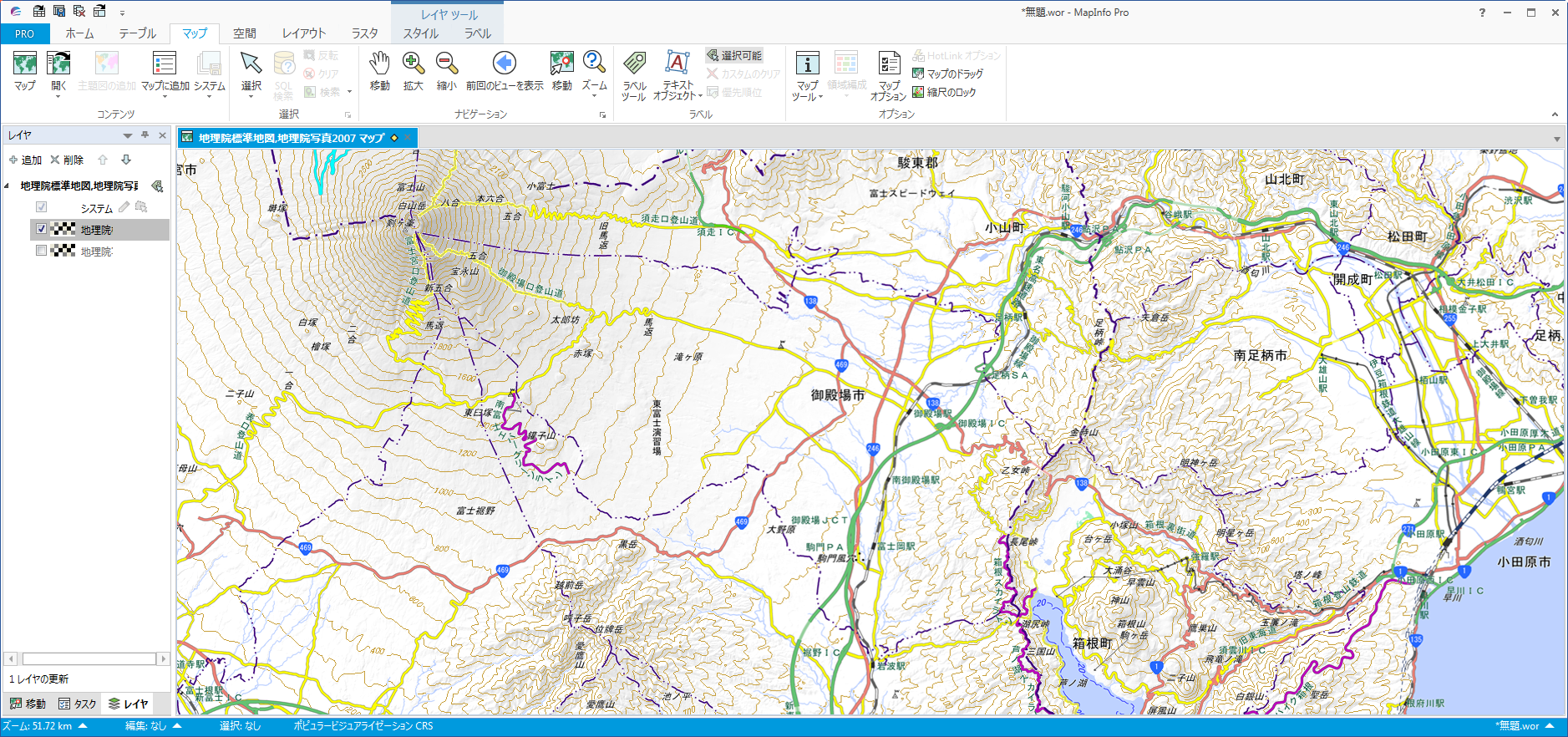Click the マップツール info icon
Image resolution: width=1568 pixels, height=737 pixels.
pyautogui.click(x=807, y=64)
